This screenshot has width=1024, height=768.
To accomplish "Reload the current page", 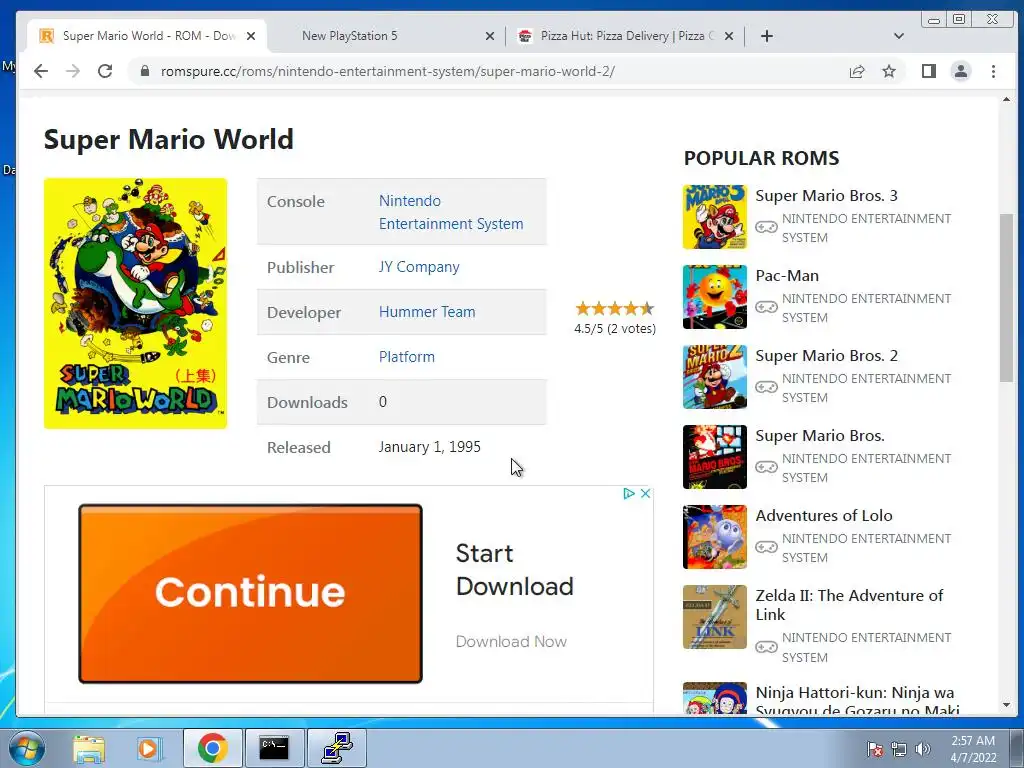I will click(105, 71).
